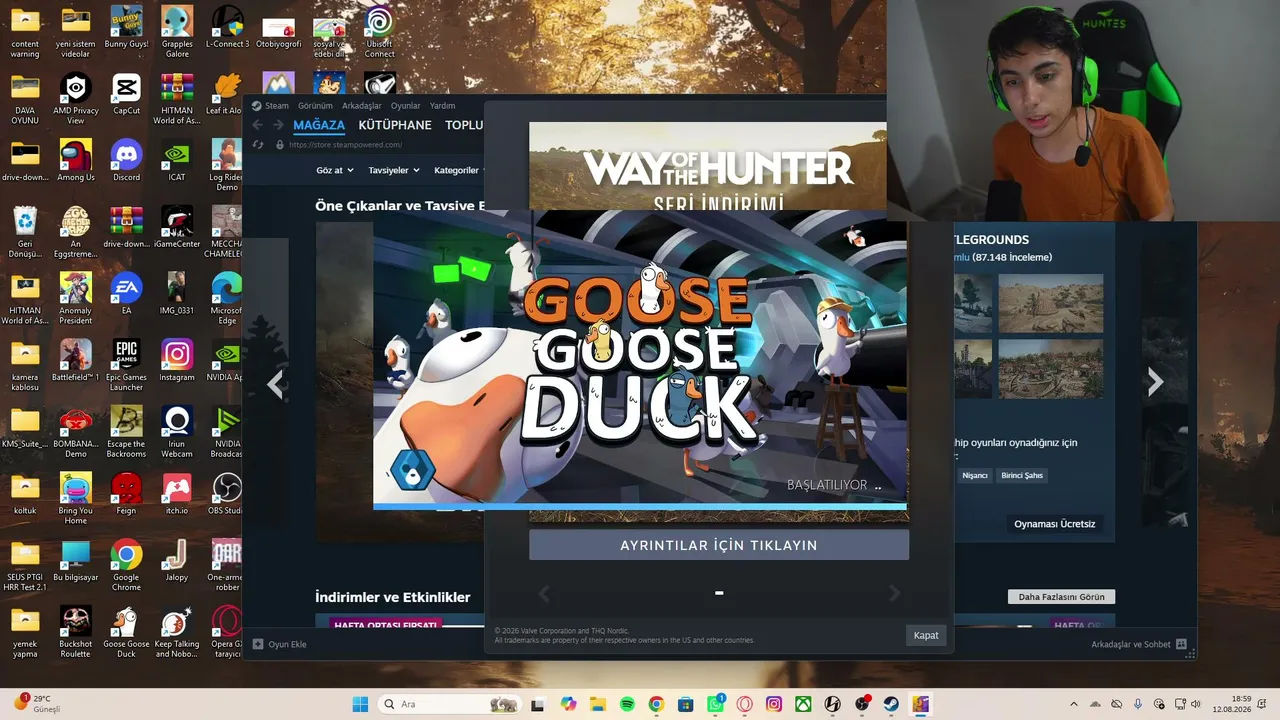Image resolution: width=1280 pixels, height=720 pixels.
Task: Click Steam back navigation arrow
Action: 257,125
